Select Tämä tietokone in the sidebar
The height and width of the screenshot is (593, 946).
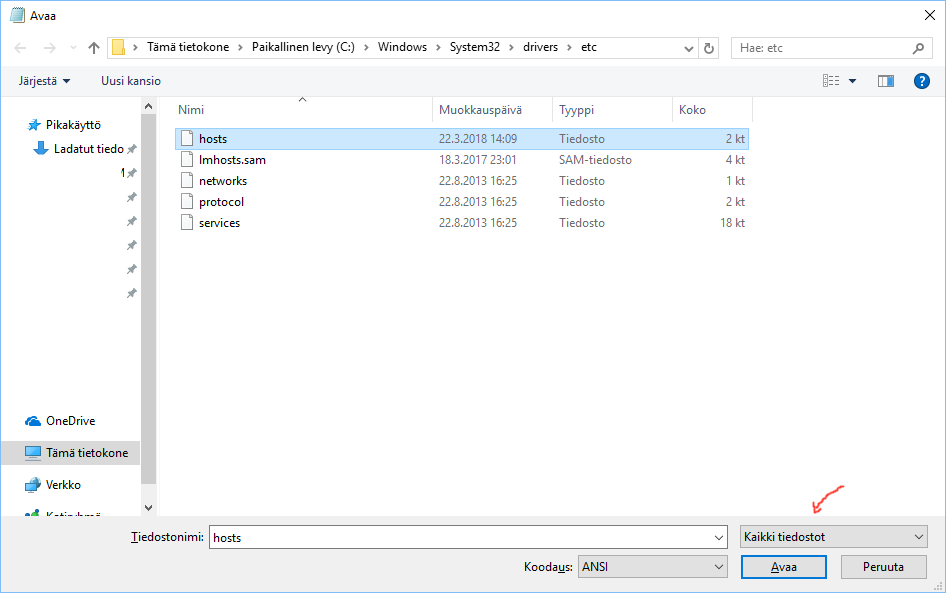click(86, 453)
